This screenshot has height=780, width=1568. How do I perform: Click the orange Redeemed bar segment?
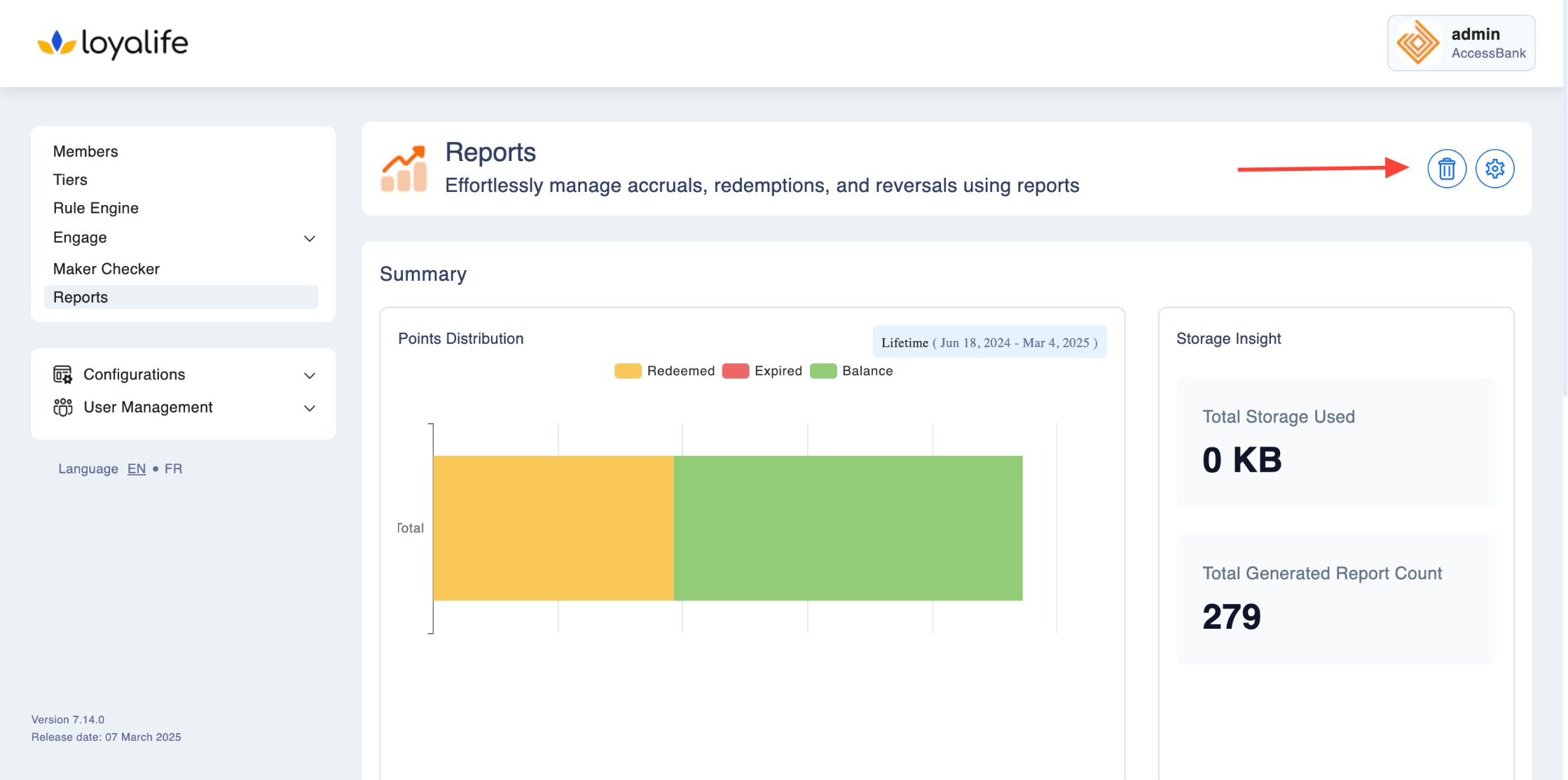tap(553, 528)
